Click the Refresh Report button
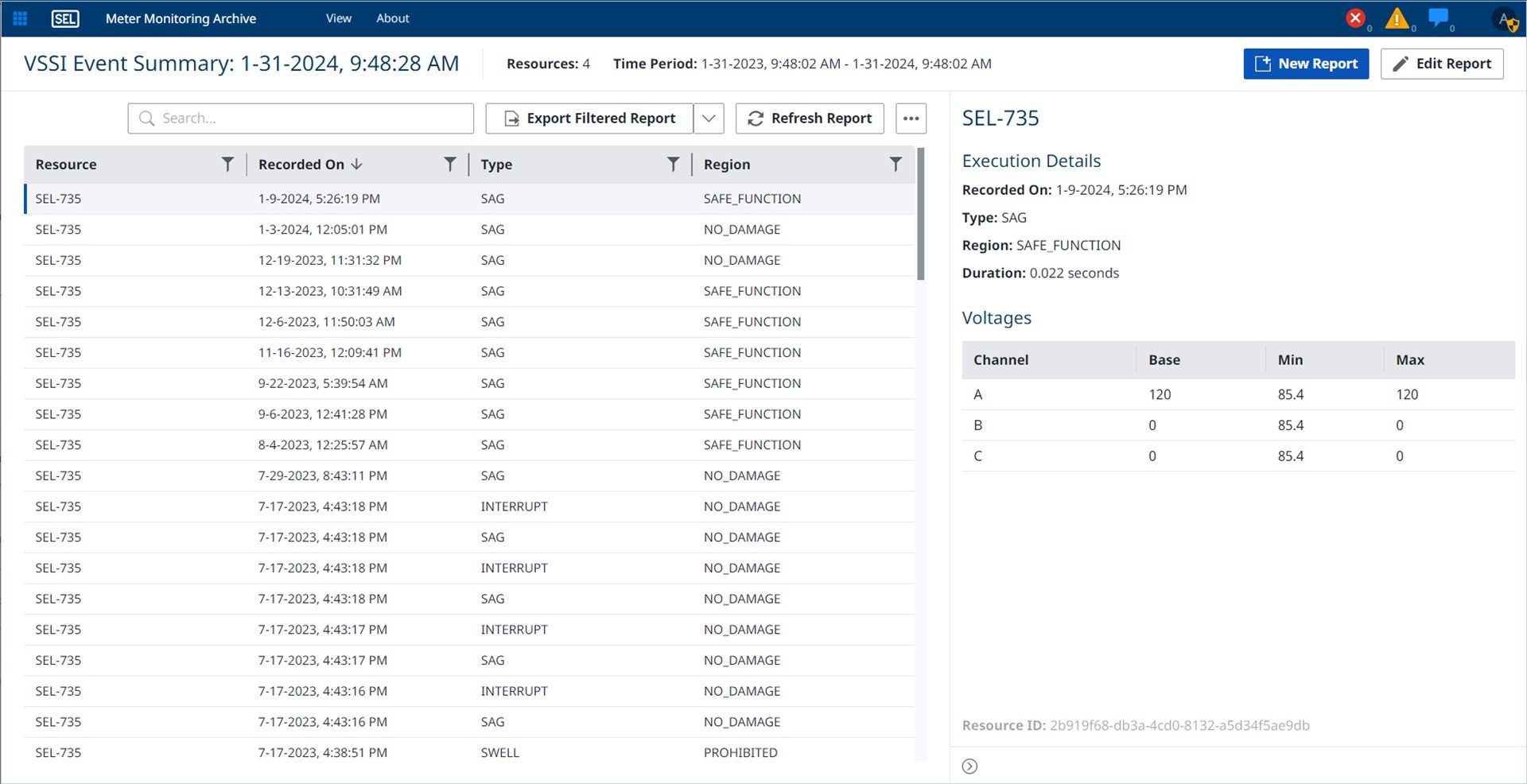 pyautogui.click(x=810, y=118)
